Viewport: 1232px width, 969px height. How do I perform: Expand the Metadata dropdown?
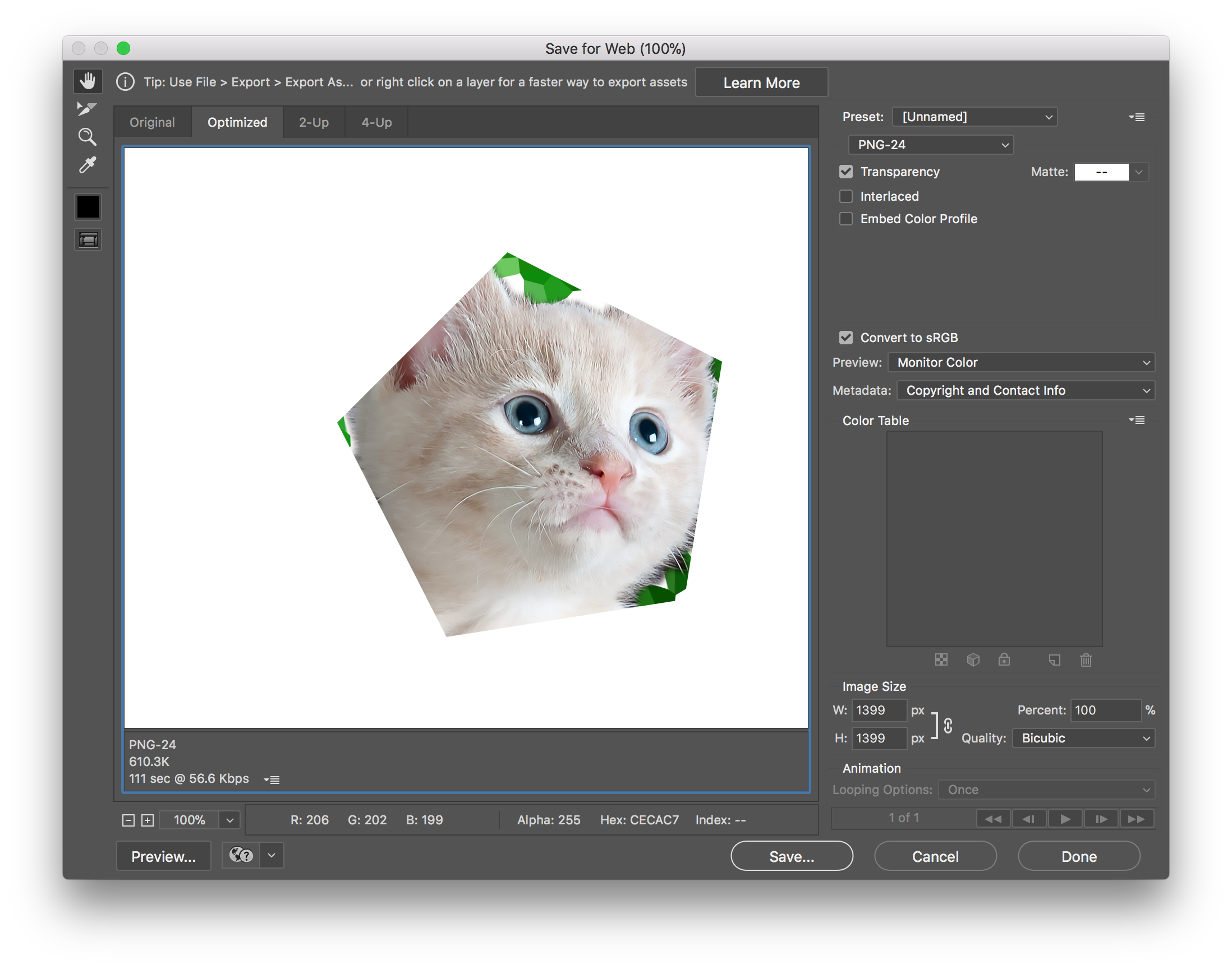(x=1026, y=390)
